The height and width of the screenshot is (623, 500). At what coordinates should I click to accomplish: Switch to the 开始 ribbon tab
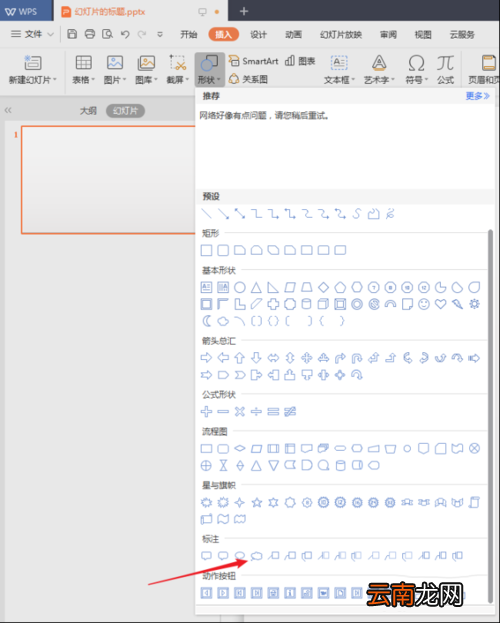[x=189, y=35]
